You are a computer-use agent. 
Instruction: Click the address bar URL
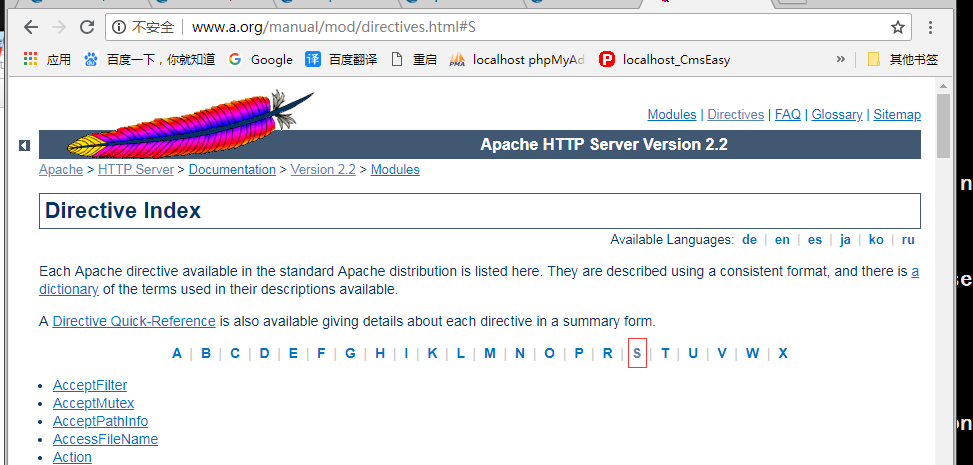(334, 27)
